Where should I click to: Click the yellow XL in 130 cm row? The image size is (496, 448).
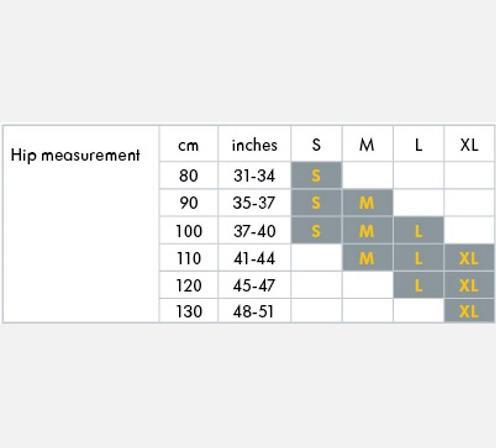[x=469, y=312]
